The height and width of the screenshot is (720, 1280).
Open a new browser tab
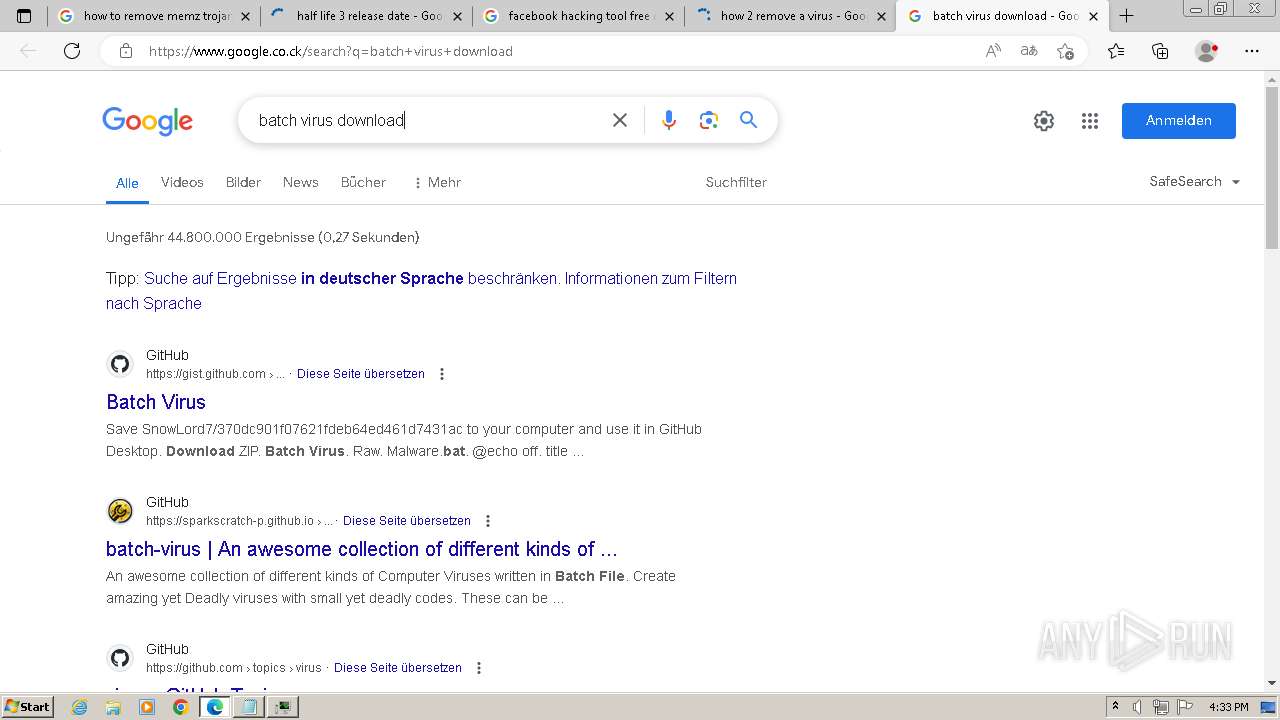point(1126,16)
